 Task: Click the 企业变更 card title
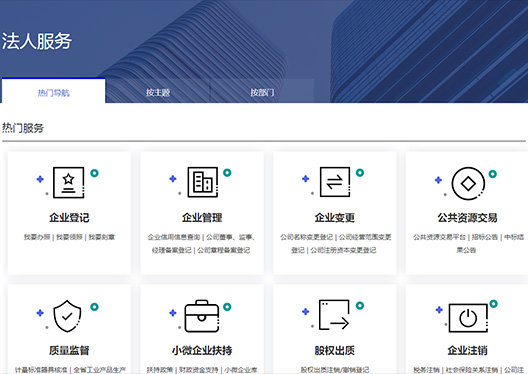(335, 217)
